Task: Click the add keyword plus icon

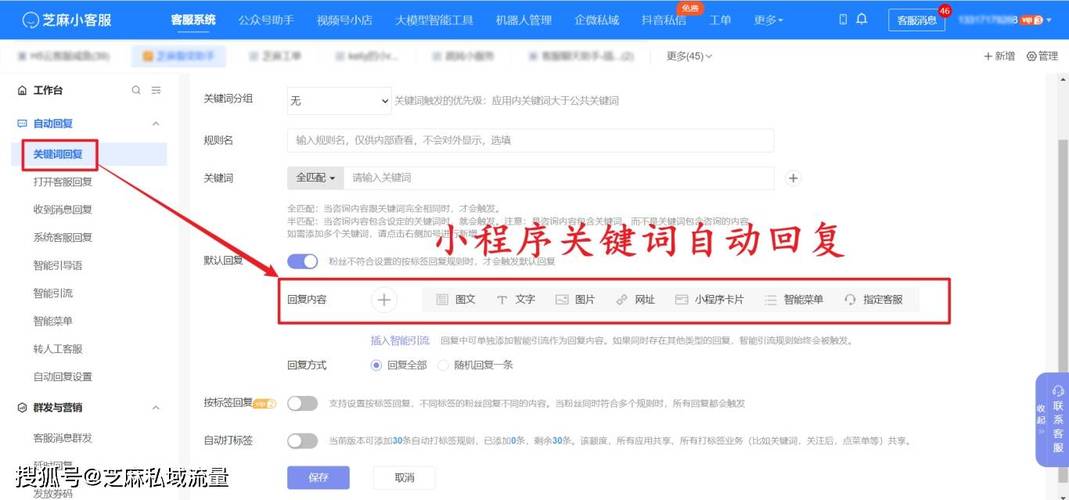Action: tap(793, 178)
